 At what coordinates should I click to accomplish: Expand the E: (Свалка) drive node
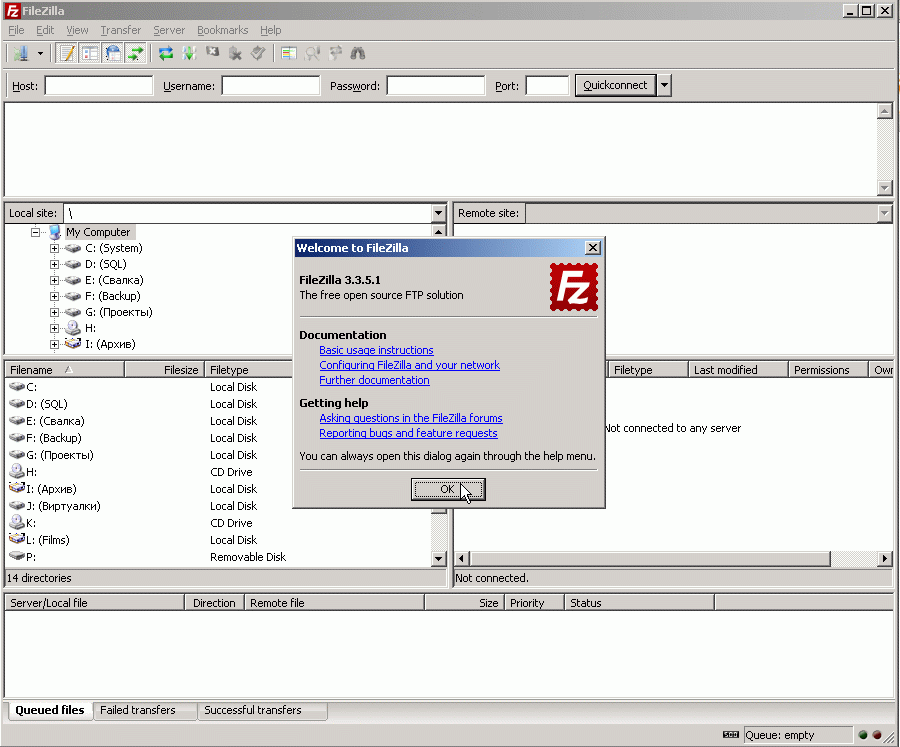point(54,280)
